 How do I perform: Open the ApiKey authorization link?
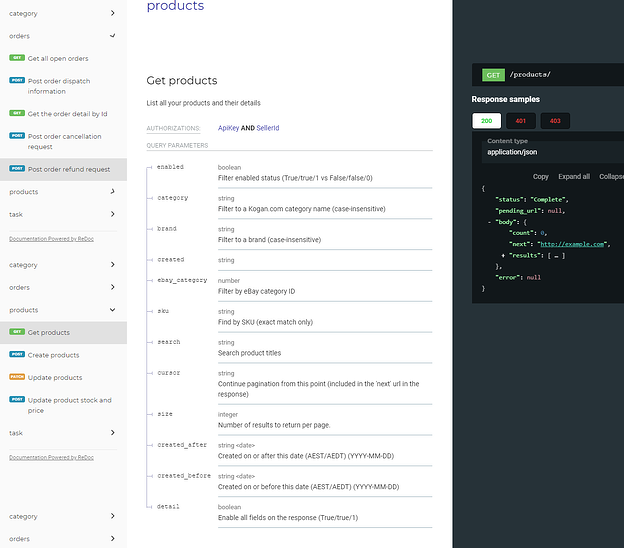pos(228,129)
